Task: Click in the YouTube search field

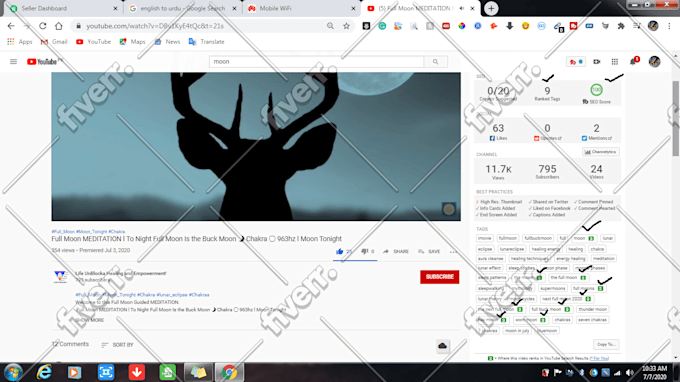Action: [316, 62]
